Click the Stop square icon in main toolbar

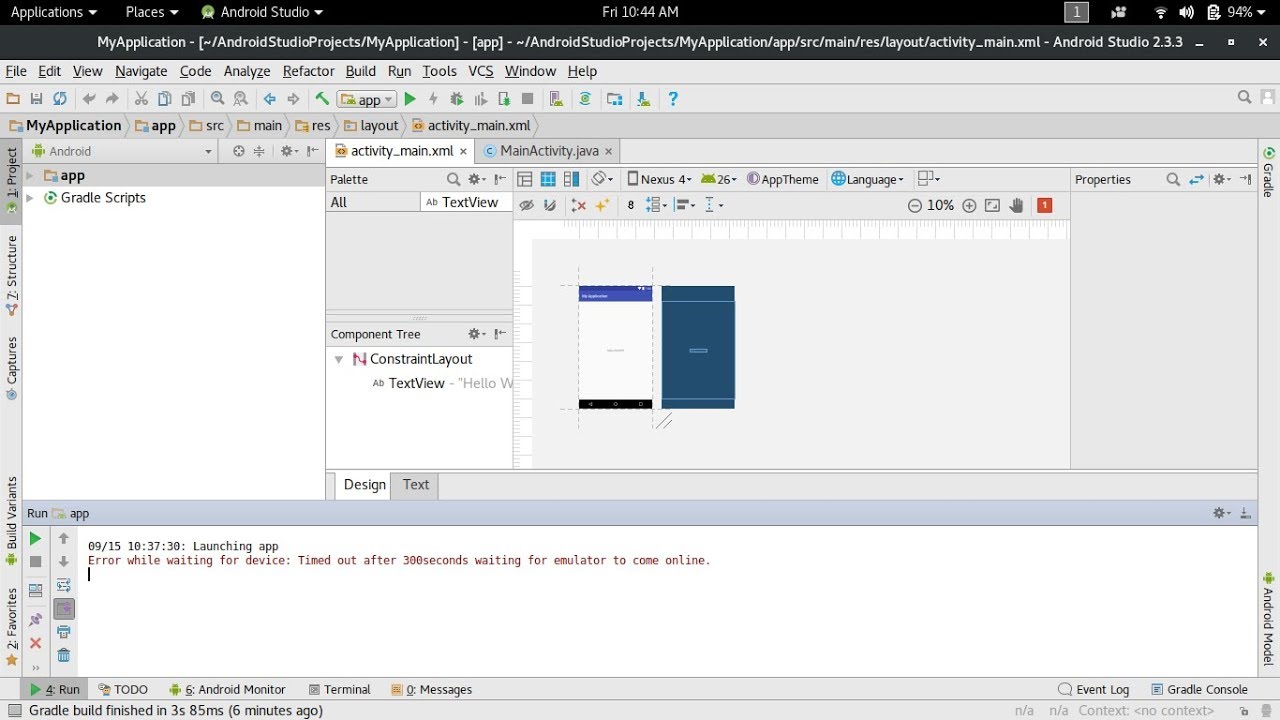pos(528,99)
